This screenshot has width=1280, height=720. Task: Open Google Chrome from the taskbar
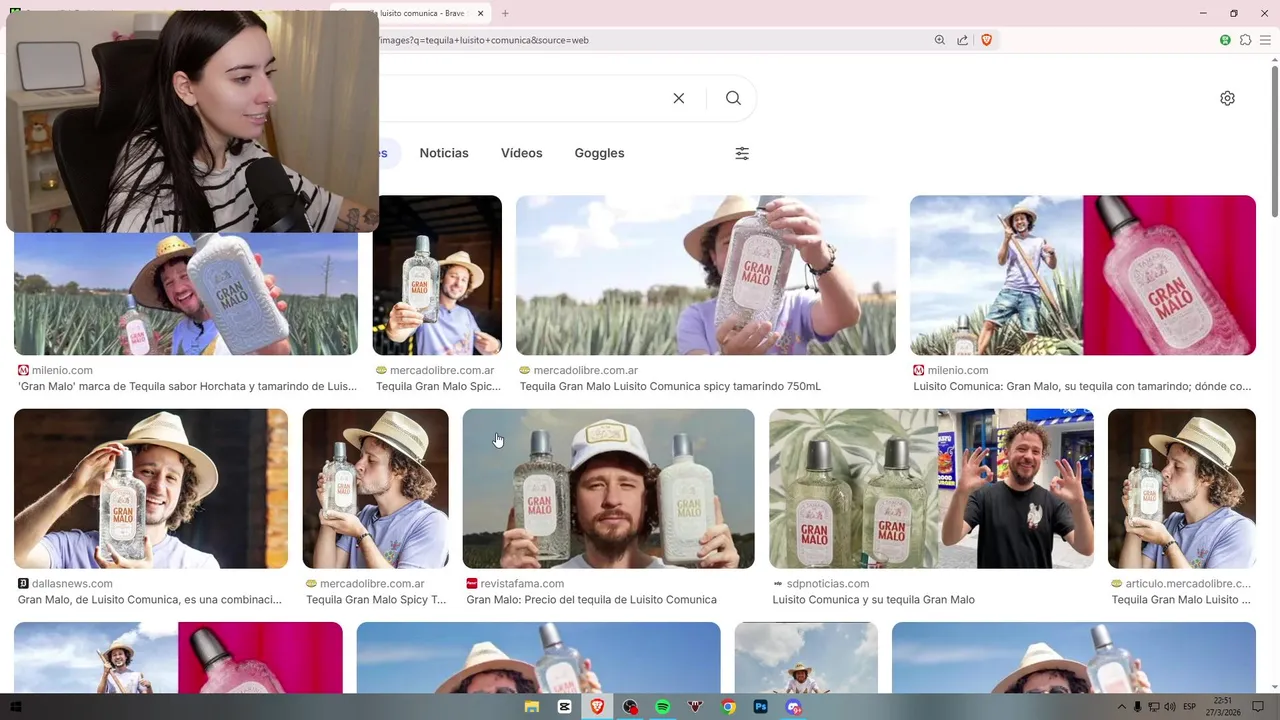[x=729, y=707]
